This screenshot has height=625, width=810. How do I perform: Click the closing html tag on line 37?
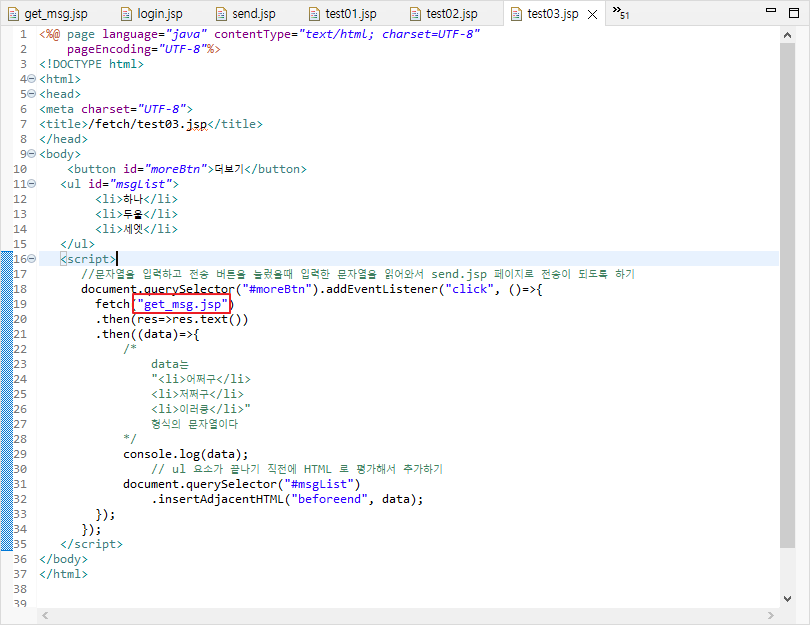click(64, 574)
